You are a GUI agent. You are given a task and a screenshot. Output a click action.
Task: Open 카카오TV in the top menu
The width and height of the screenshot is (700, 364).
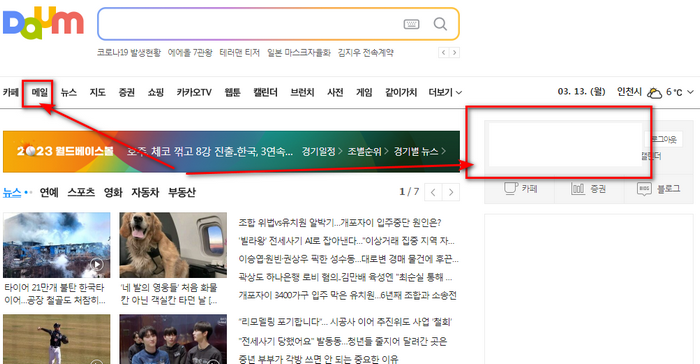tap(194, 92)
